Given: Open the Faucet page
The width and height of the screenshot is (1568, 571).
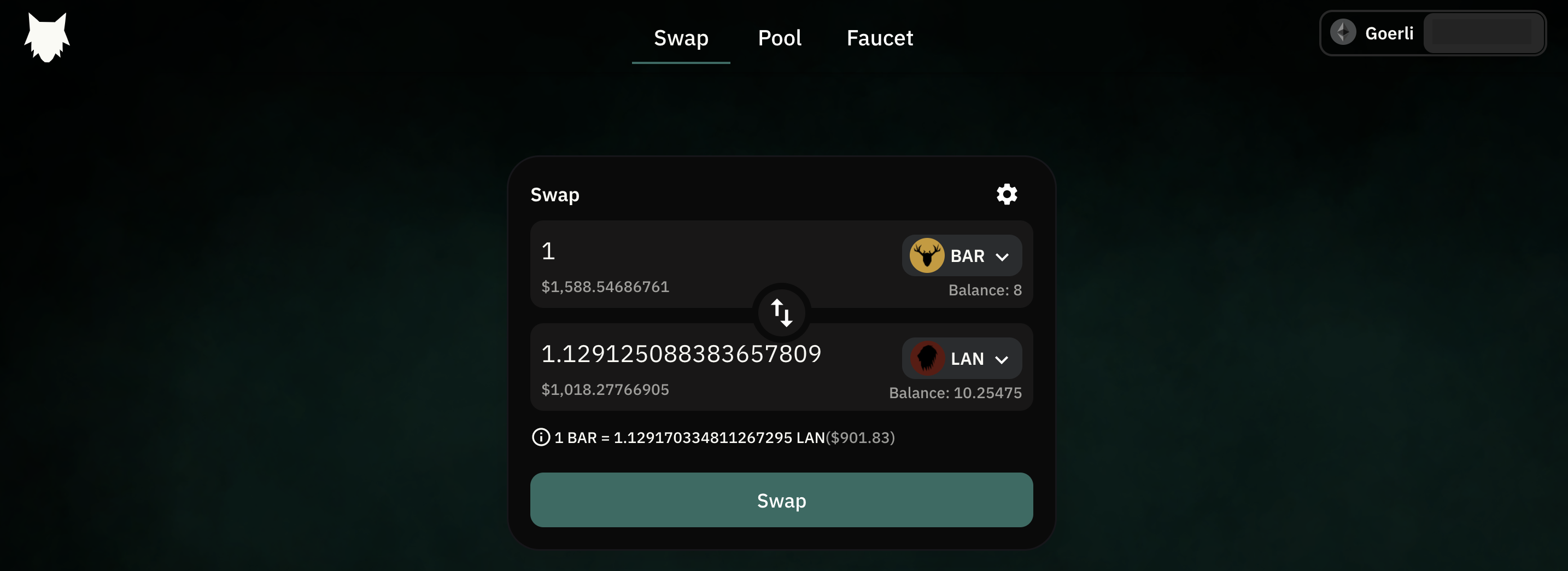Looking at the screenshot, I should tap(879, 38).
